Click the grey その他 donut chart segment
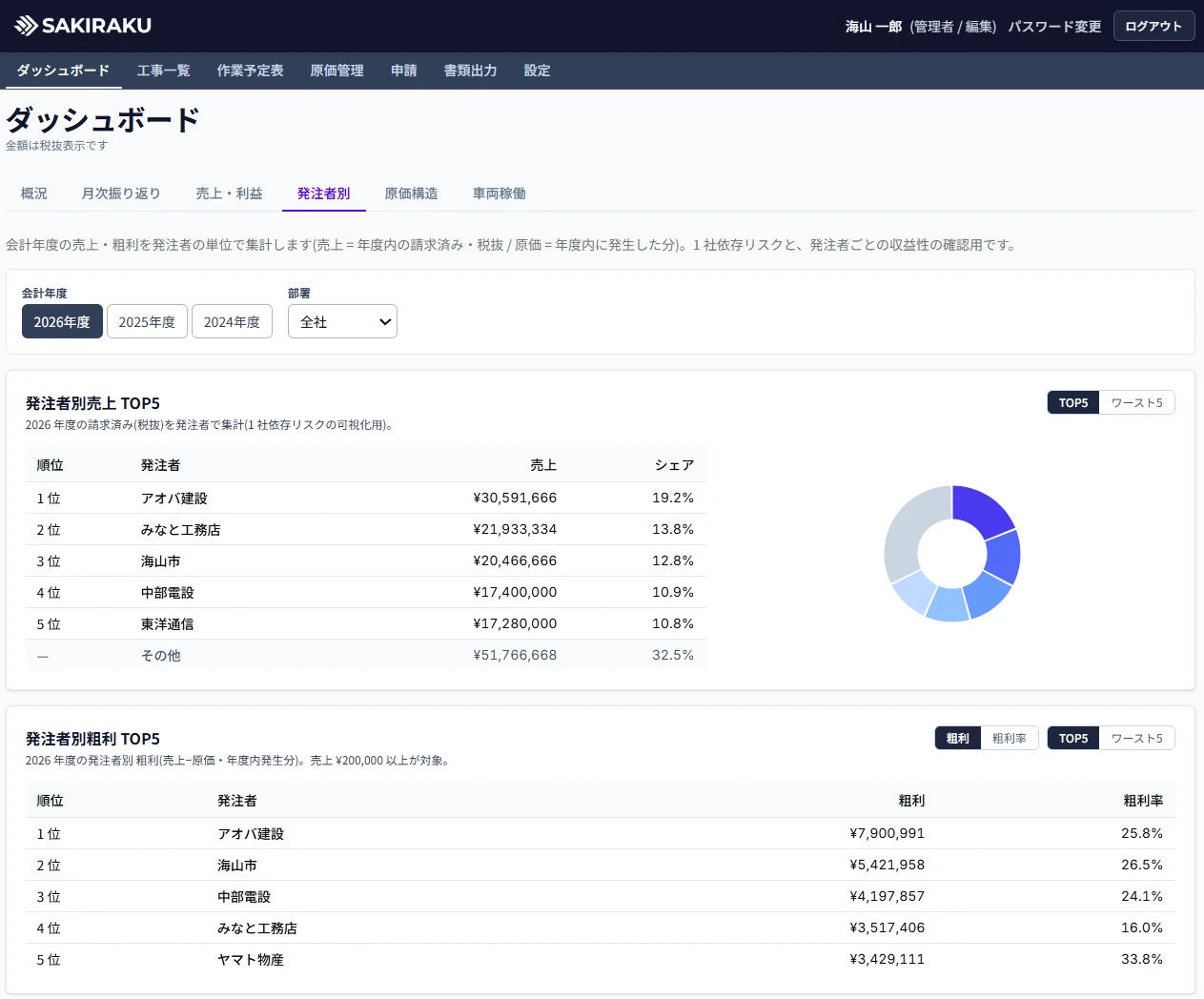1204x999 pixels. pos(908,529)
